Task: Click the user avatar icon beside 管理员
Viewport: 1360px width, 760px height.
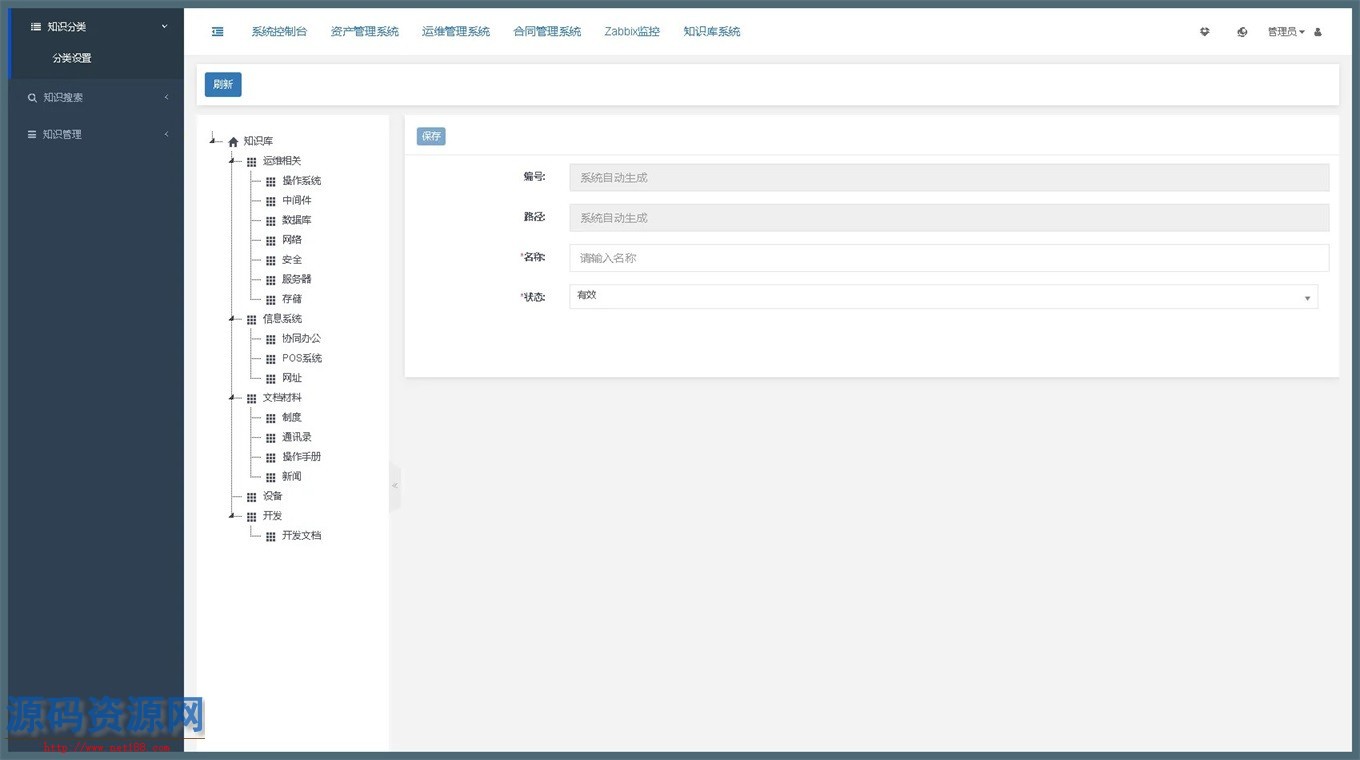Action: coord(1318,32)
